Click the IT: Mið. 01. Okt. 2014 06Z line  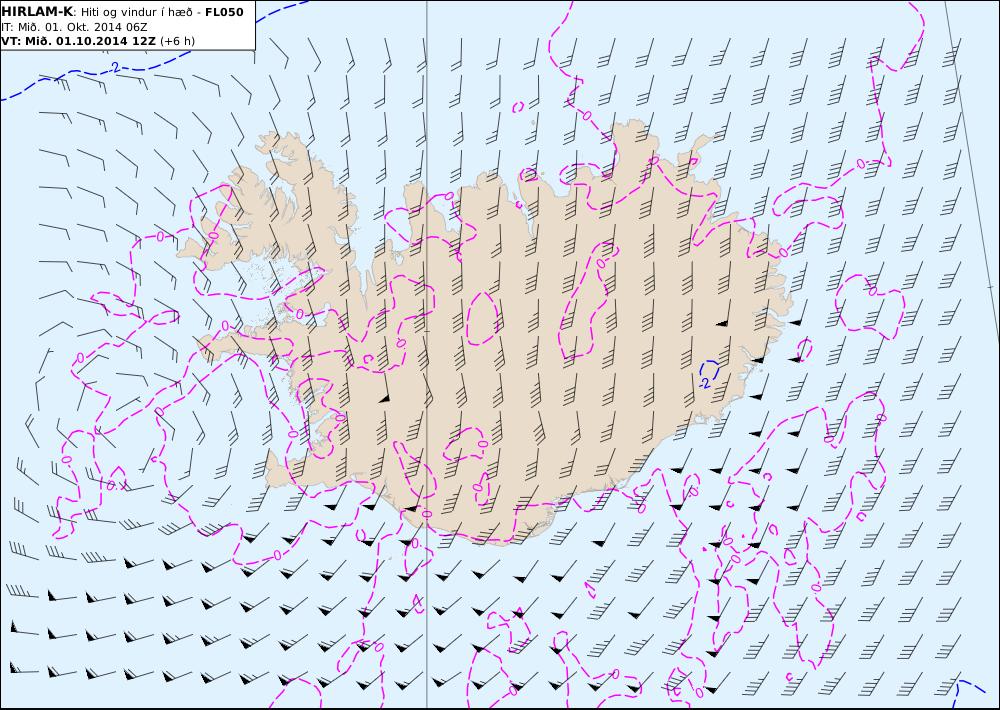[74, 27]
